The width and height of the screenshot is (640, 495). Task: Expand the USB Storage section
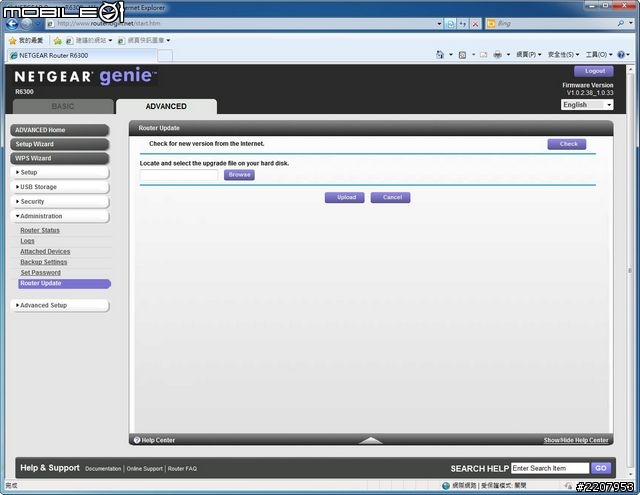[60, 187]
